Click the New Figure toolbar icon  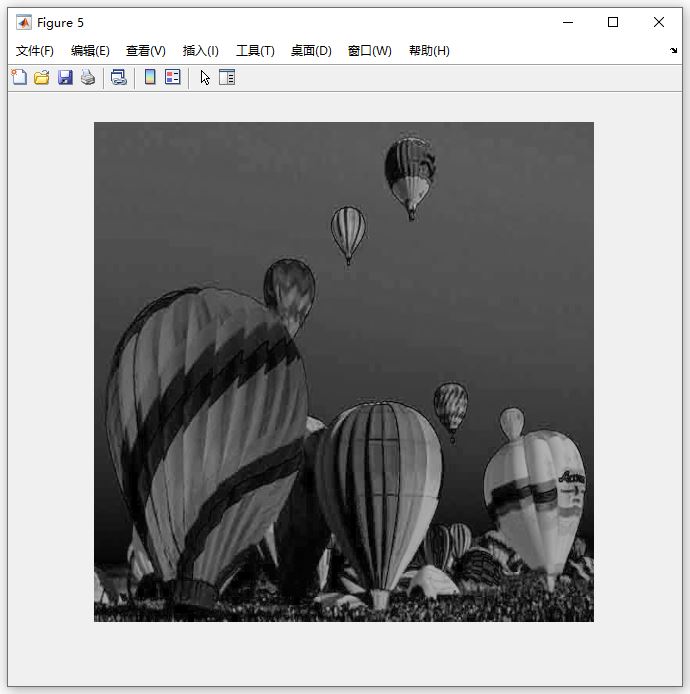coord(19,77)
